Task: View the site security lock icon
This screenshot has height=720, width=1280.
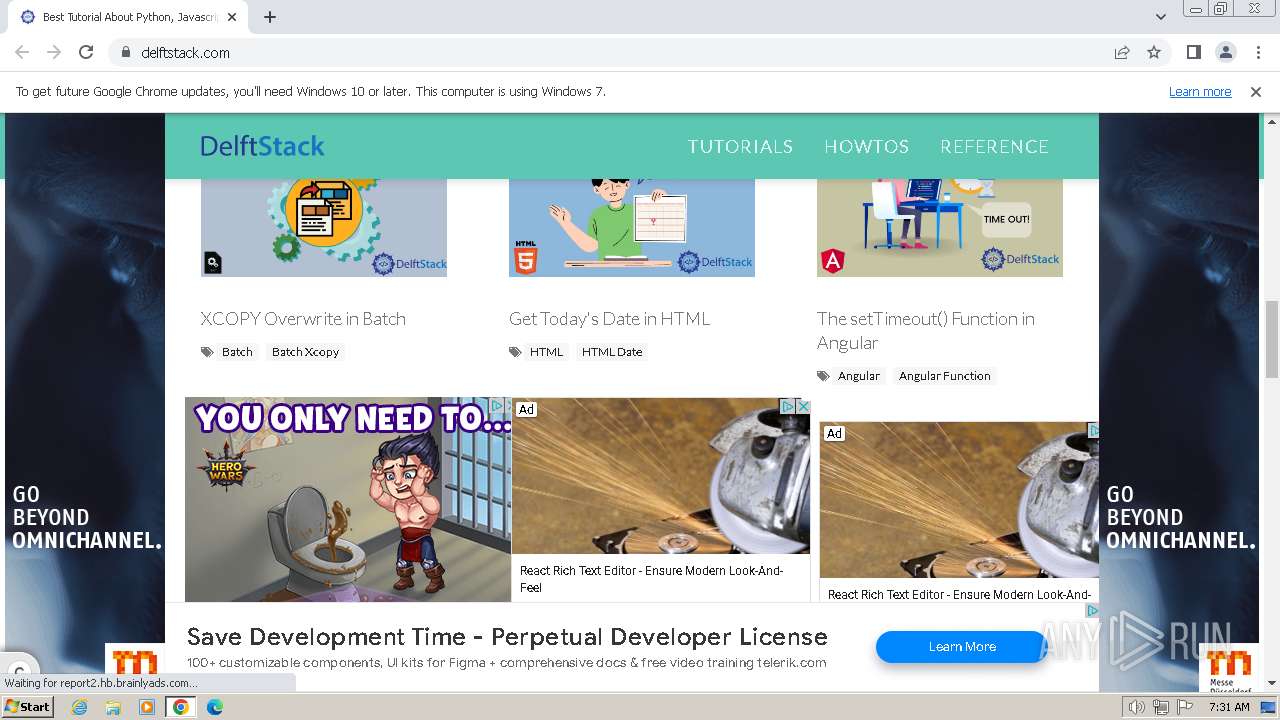Action: 126,52
